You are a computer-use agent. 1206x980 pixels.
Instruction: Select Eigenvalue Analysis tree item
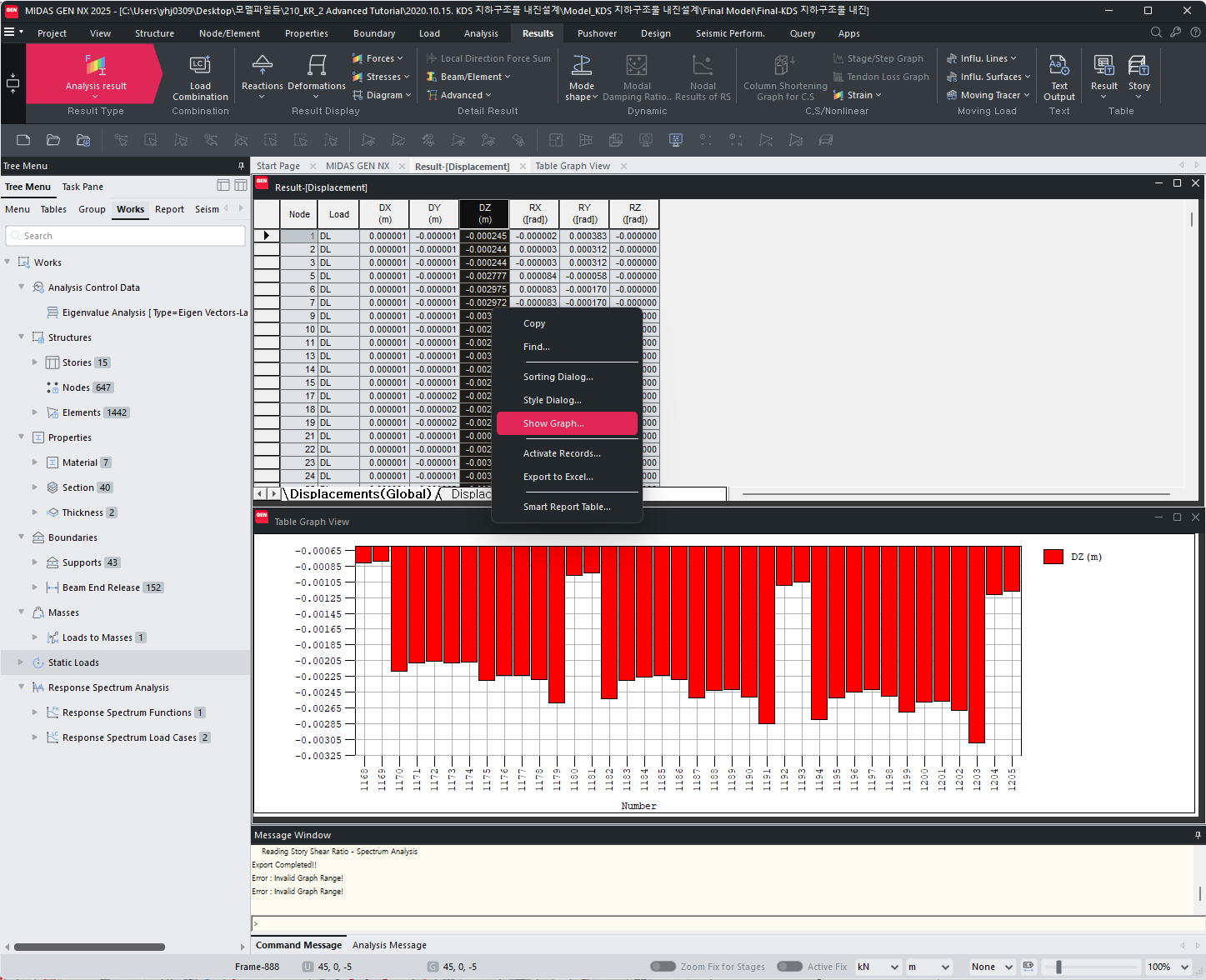154,312
